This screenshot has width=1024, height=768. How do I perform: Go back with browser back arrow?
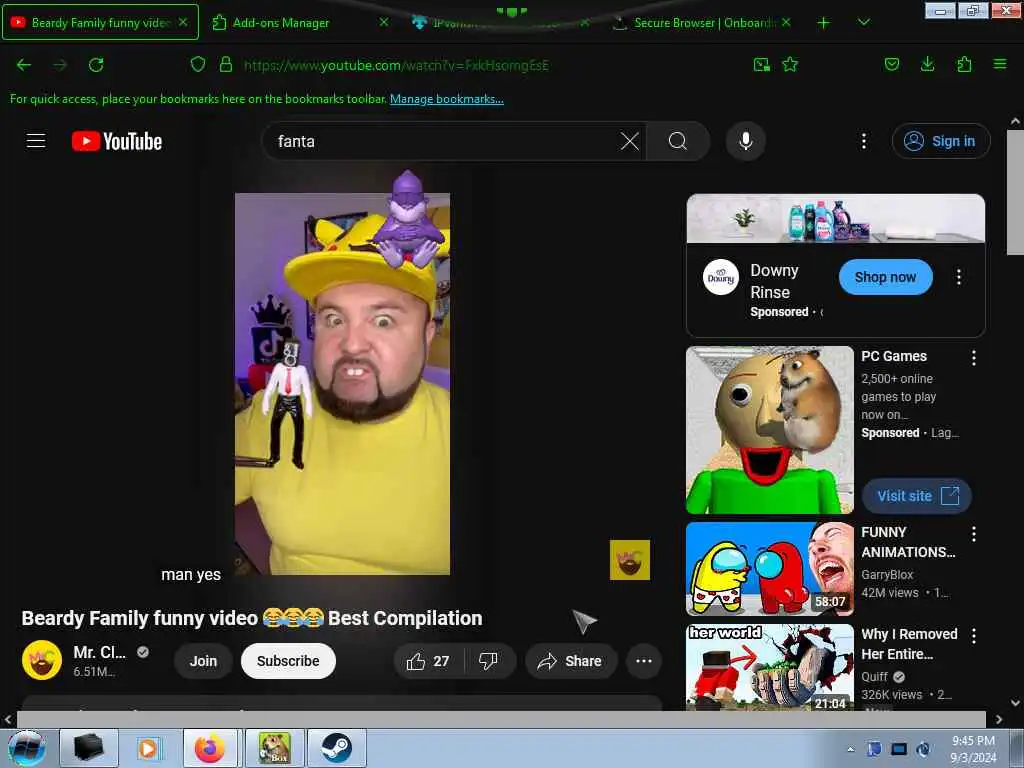coord(24,65)
